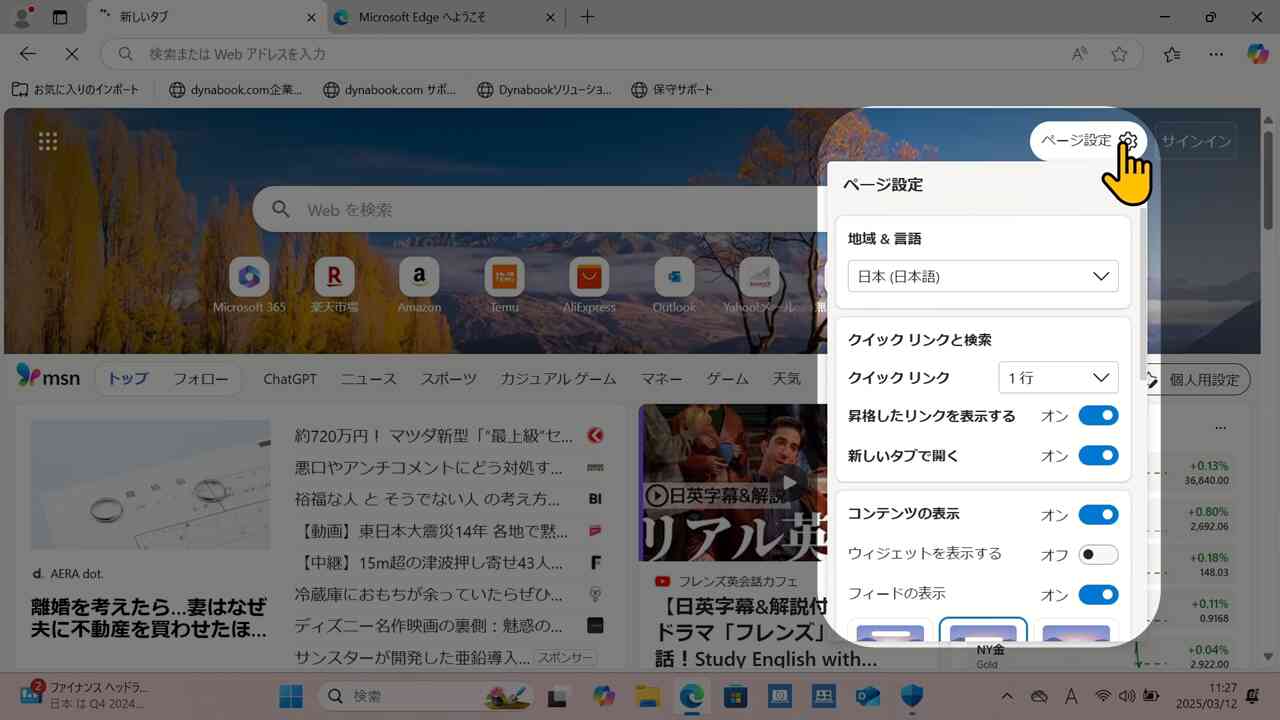
Task: Enable the ウィジェットを表示する toggle
Action: point(1097,554)
